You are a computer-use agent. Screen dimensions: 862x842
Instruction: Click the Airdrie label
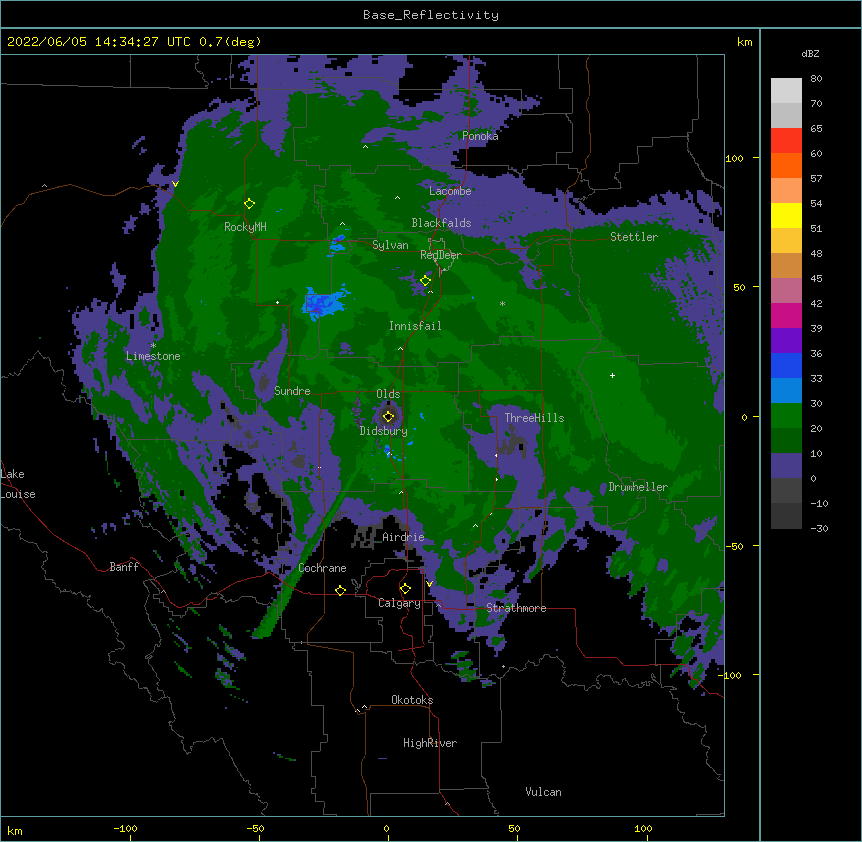click(403, 537)
